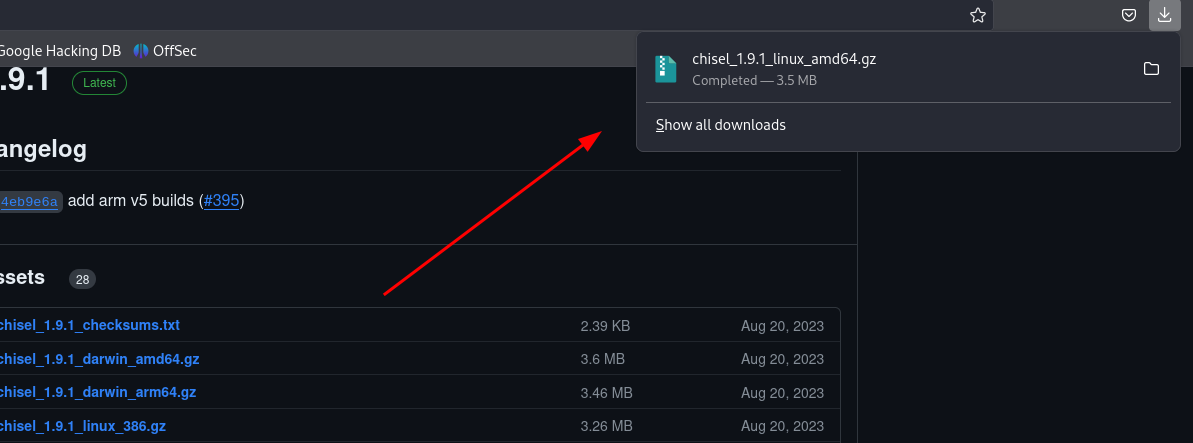Viewport: 1193px width, 443px height.
Task: Select Show all downloads
Action: pyautogui.click(x=721, y=125)
